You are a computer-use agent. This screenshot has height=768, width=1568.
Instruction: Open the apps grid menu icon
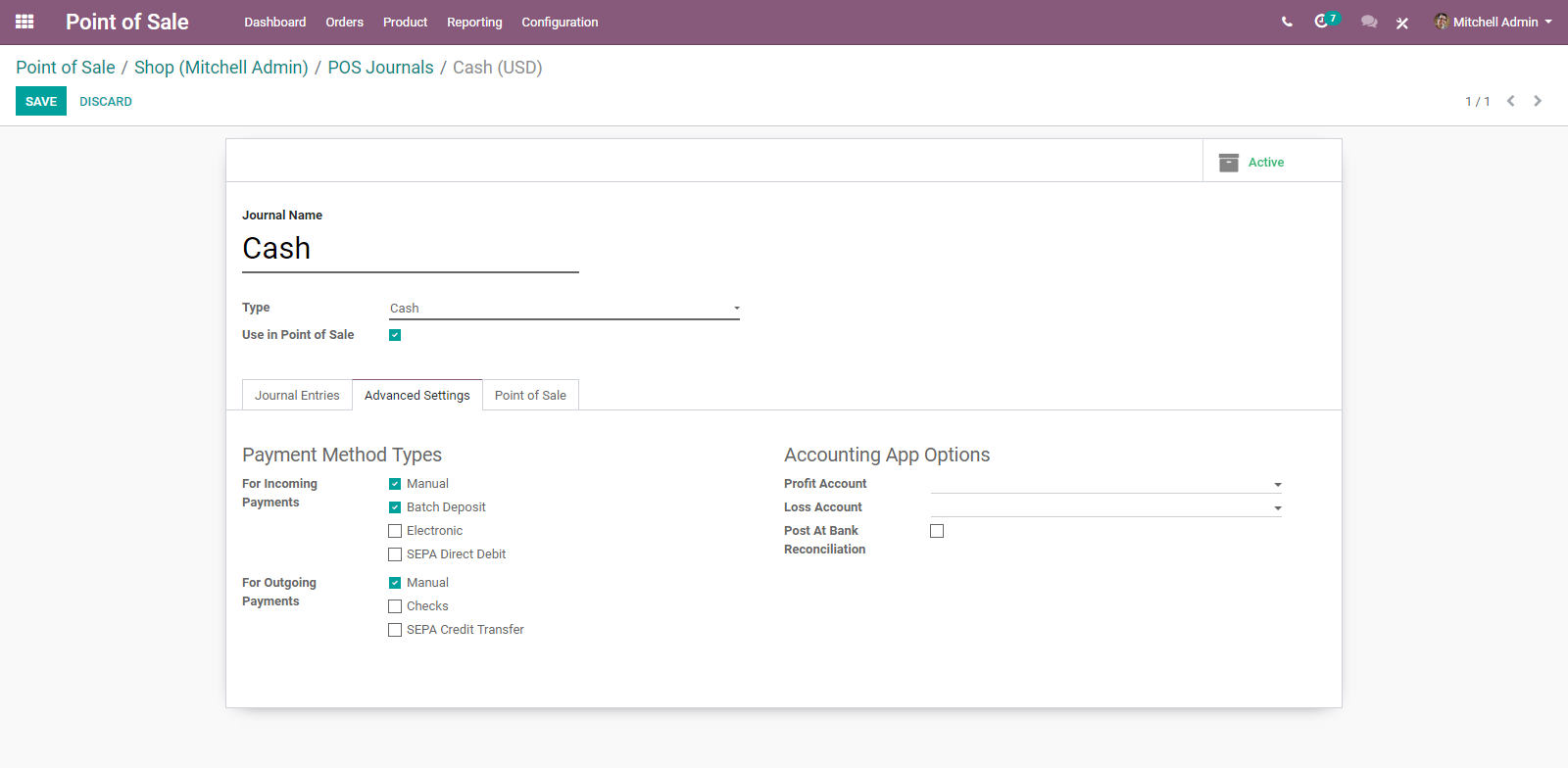24,22
